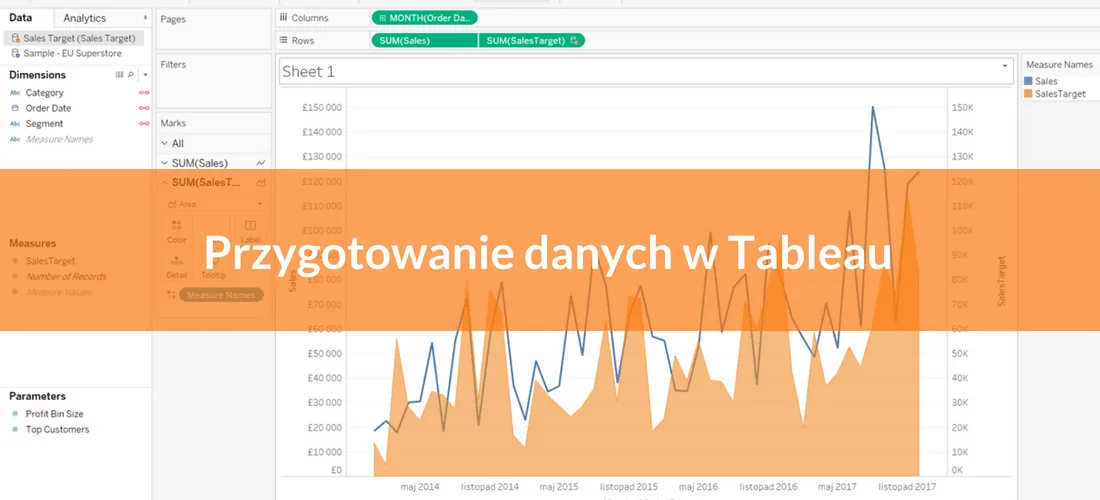The height and width of the screenshot is (500, 1100).
Task: Toggle the link icon for Category
Action: (x=144, y=93)
